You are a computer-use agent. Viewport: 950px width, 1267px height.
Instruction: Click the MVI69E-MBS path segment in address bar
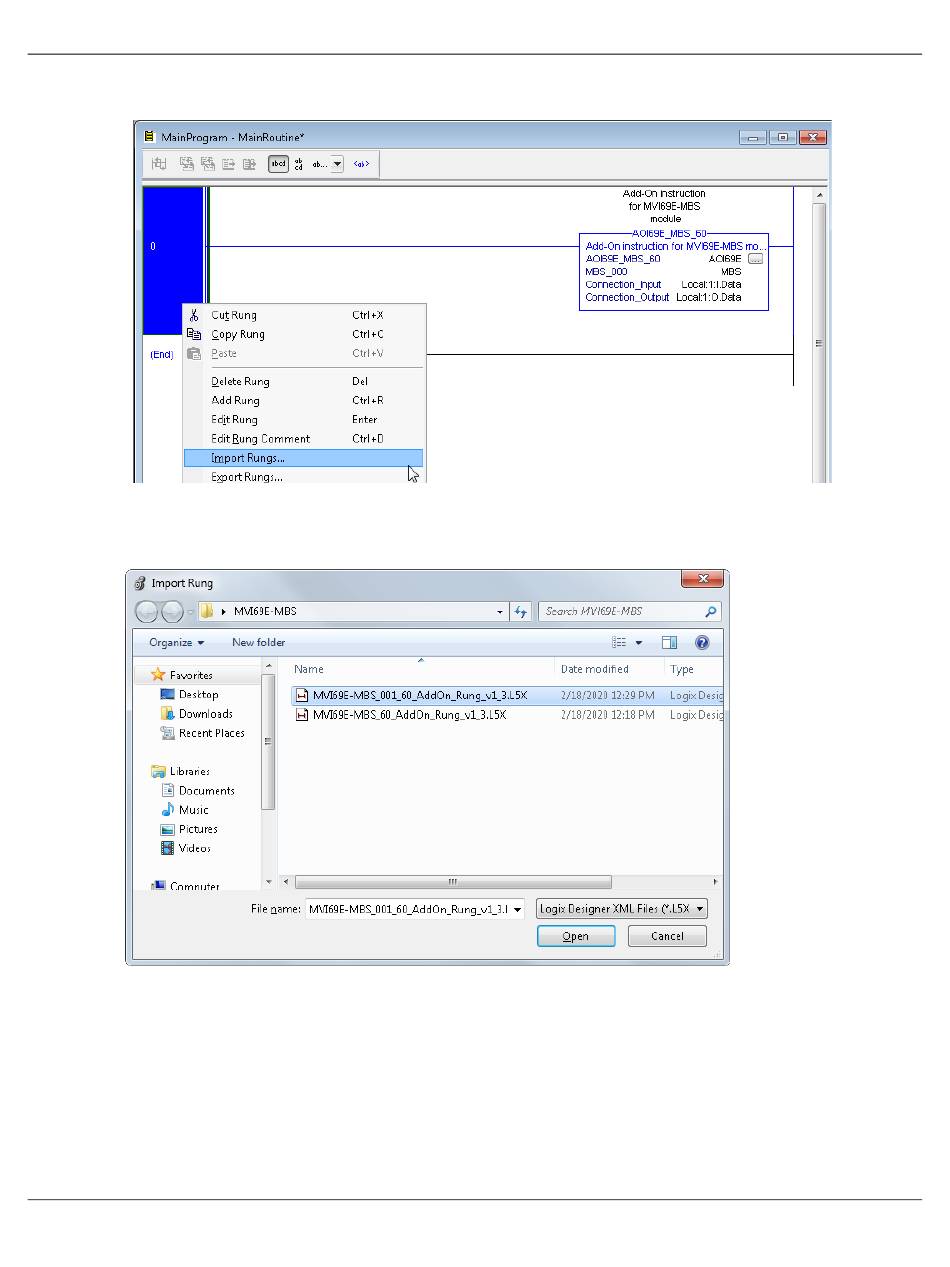[266, 611]
